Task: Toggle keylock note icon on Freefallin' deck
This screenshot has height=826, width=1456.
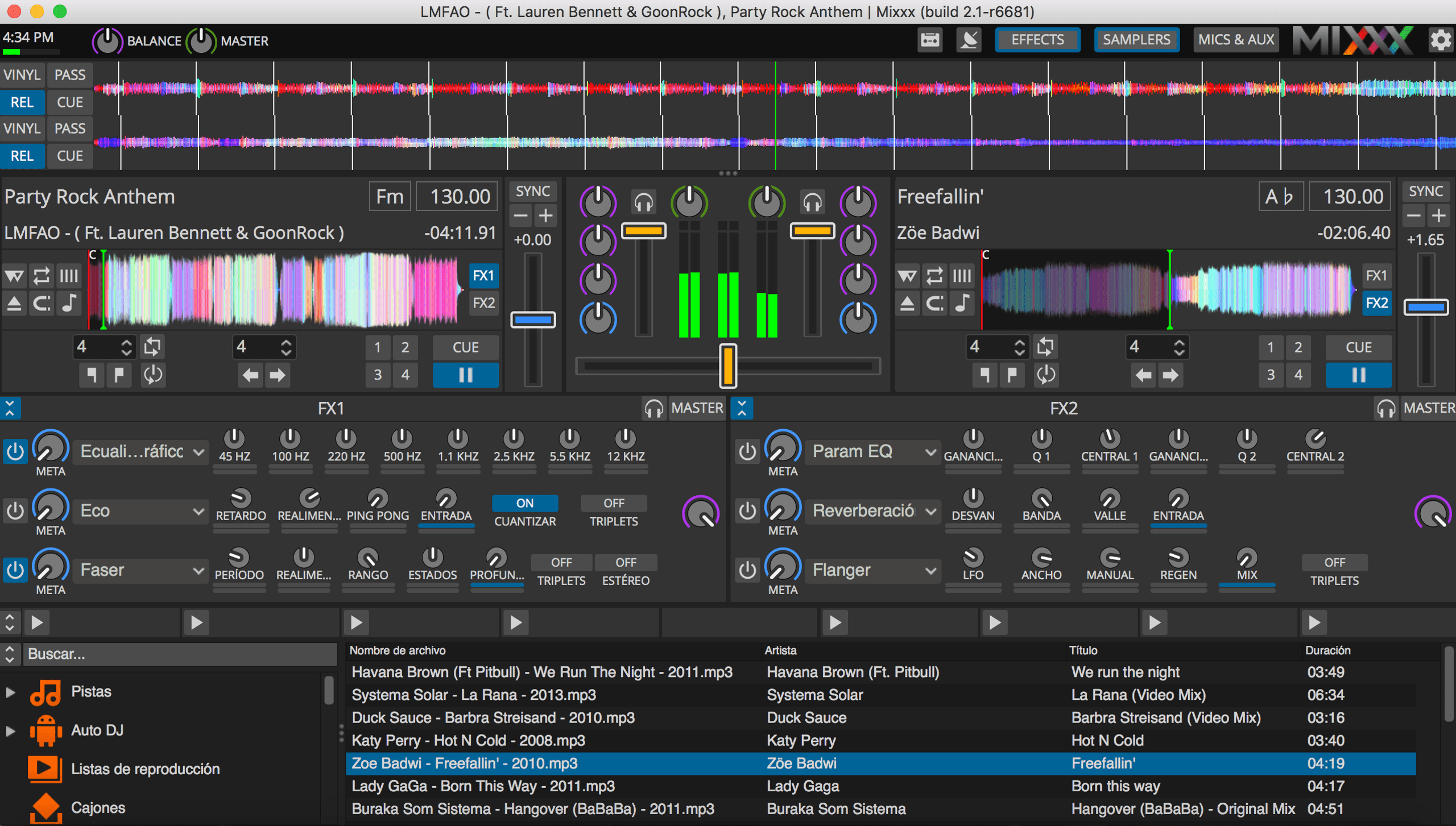Action: [962, 304]
